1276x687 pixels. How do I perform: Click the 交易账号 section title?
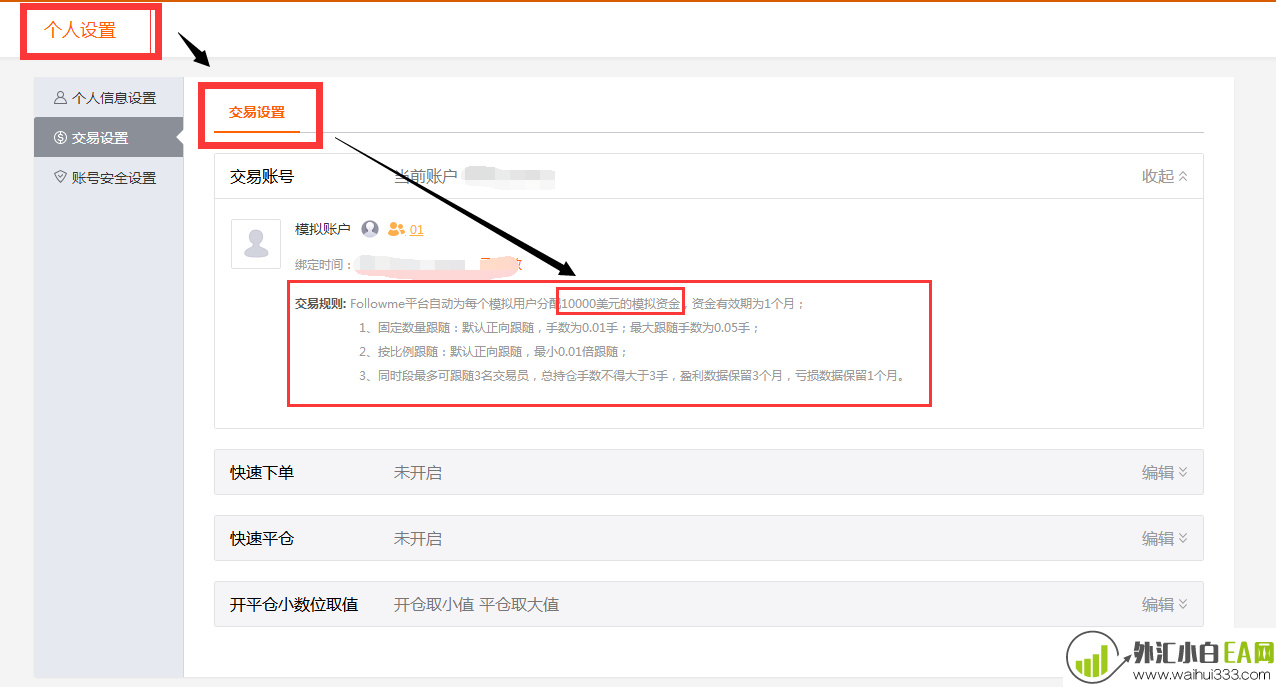(x=262, y=176)
